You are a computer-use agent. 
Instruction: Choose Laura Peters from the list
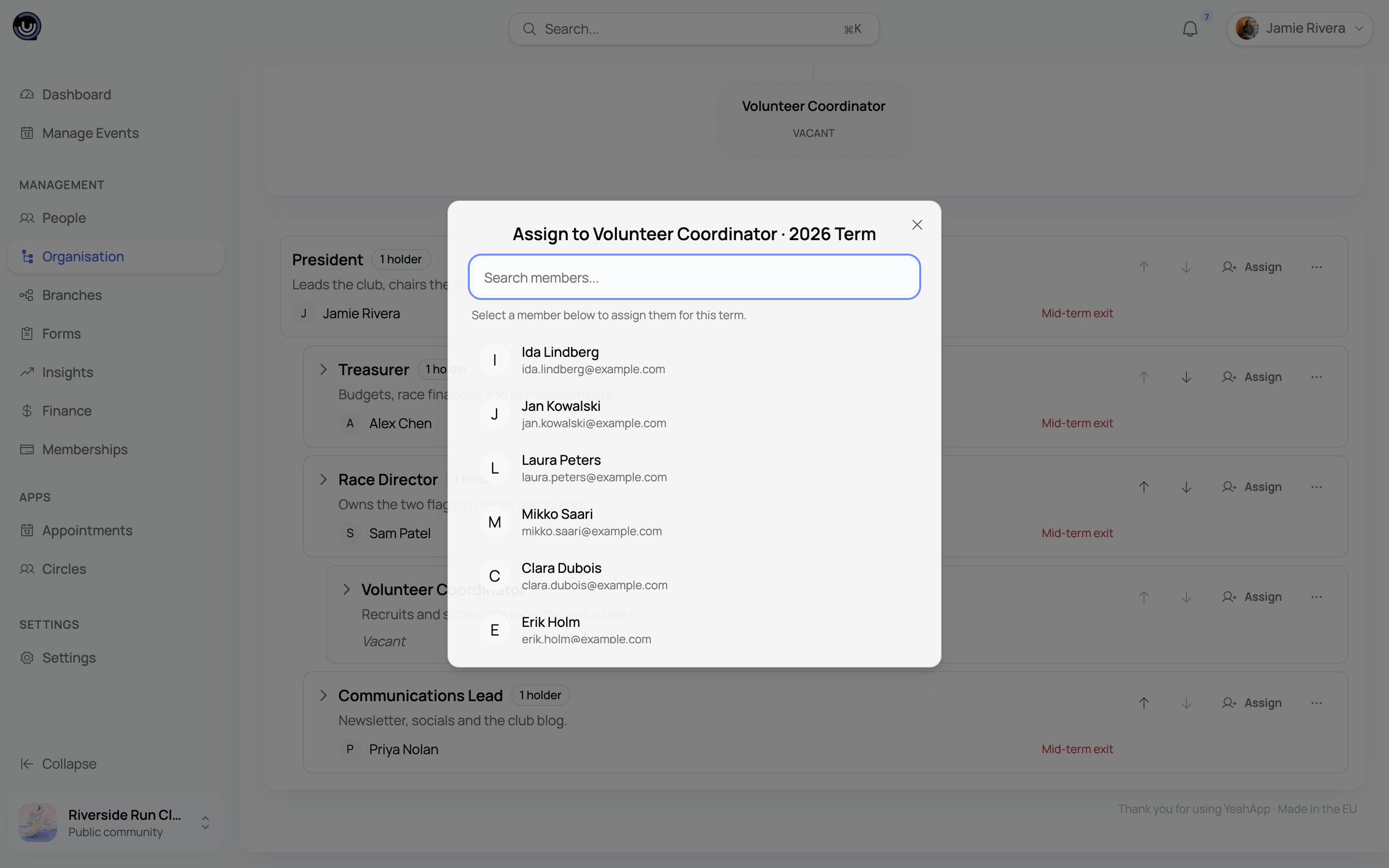point(694,468)
